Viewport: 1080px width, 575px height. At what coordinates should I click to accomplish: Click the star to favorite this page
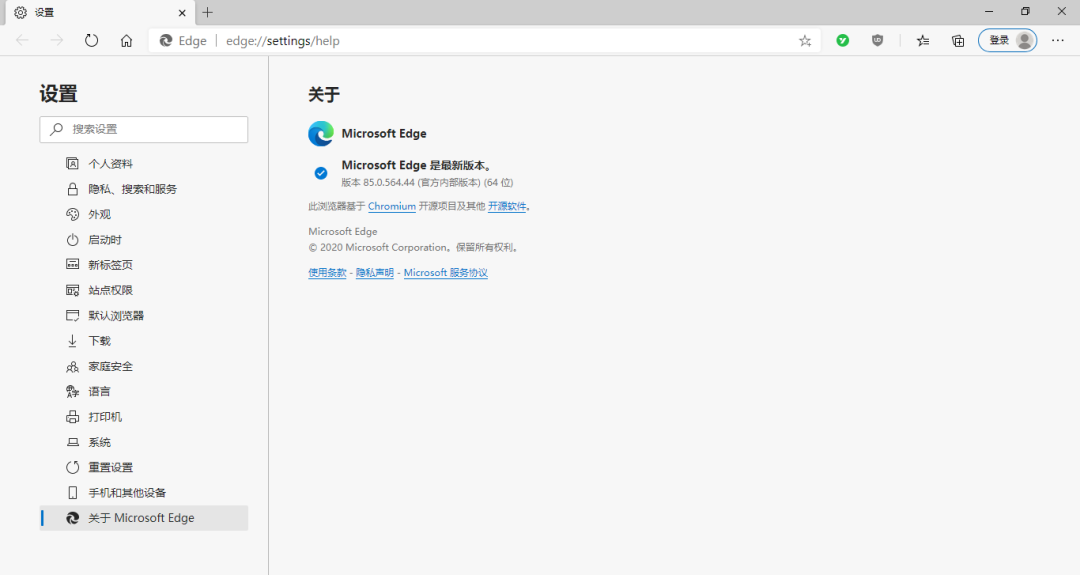pyautogui.click(x=805, y=41)
